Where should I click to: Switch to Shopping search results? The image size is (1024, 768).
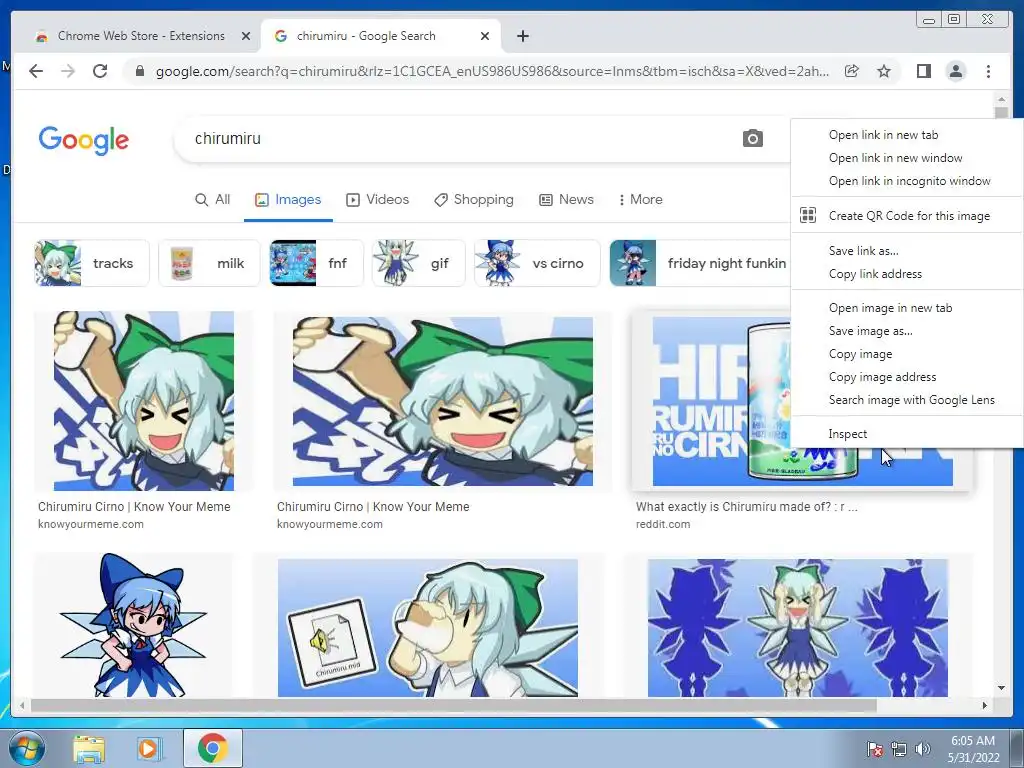click(474, 199)
